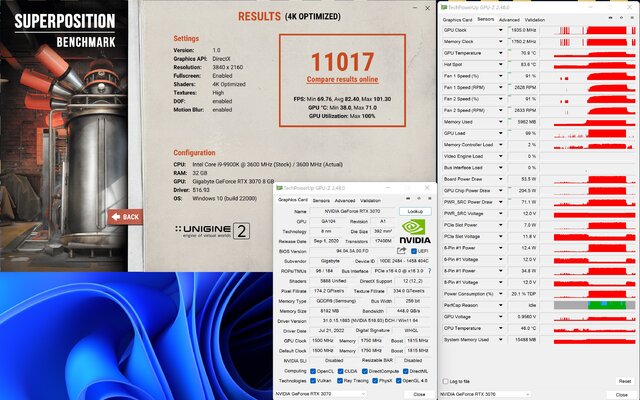This screenshot has width=640, height=400.
Task: Click the GPU-Z graphics card window title icon
Action: (x=279, y=187)
